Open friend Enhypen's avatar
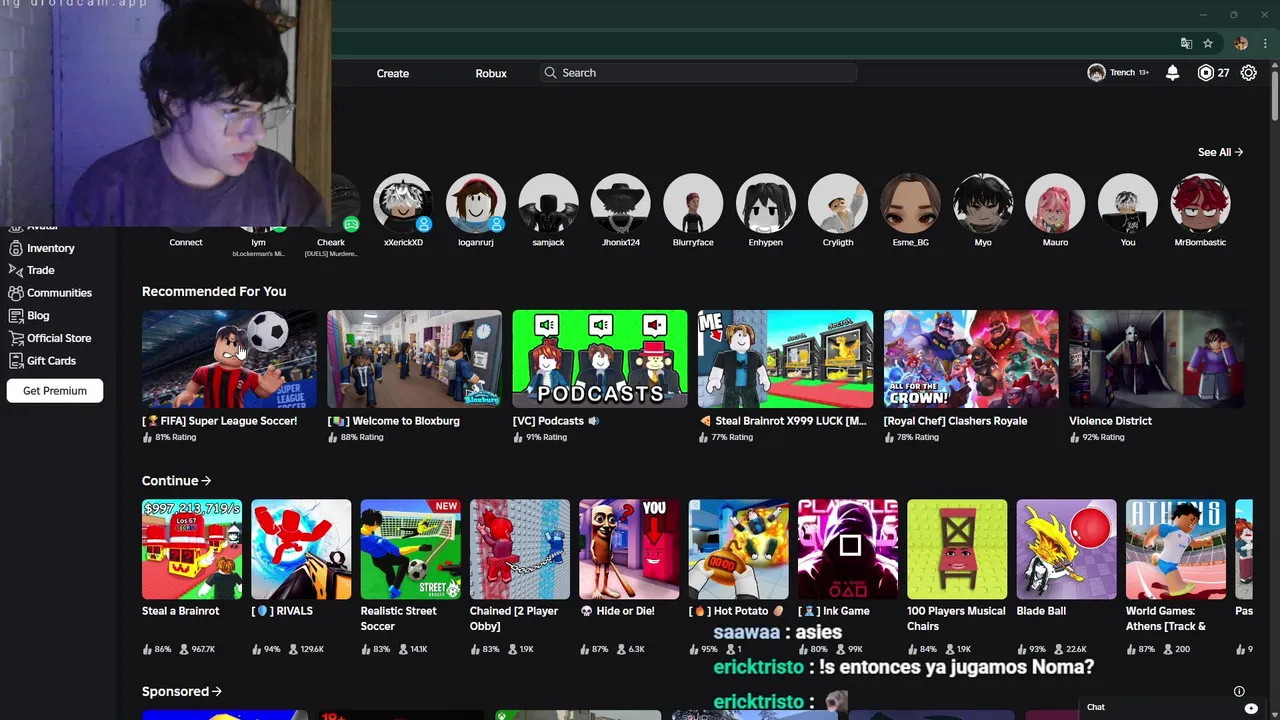This screenshot has height=720, width=1280. click(x=765, y=204)
